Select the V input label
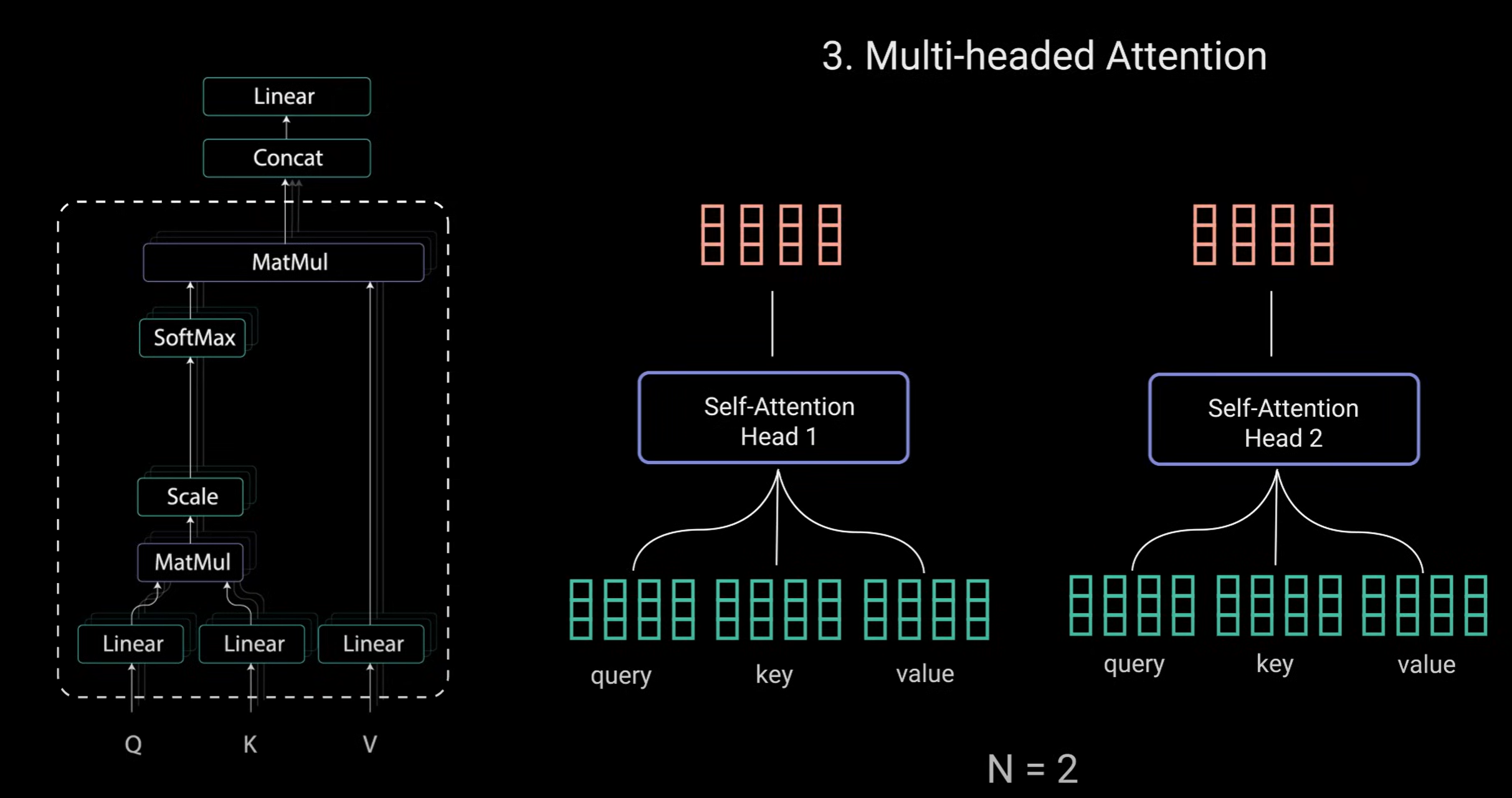The height and width of the screenshot is (798, 1512). pyautogui.click(x=369, y=744)
